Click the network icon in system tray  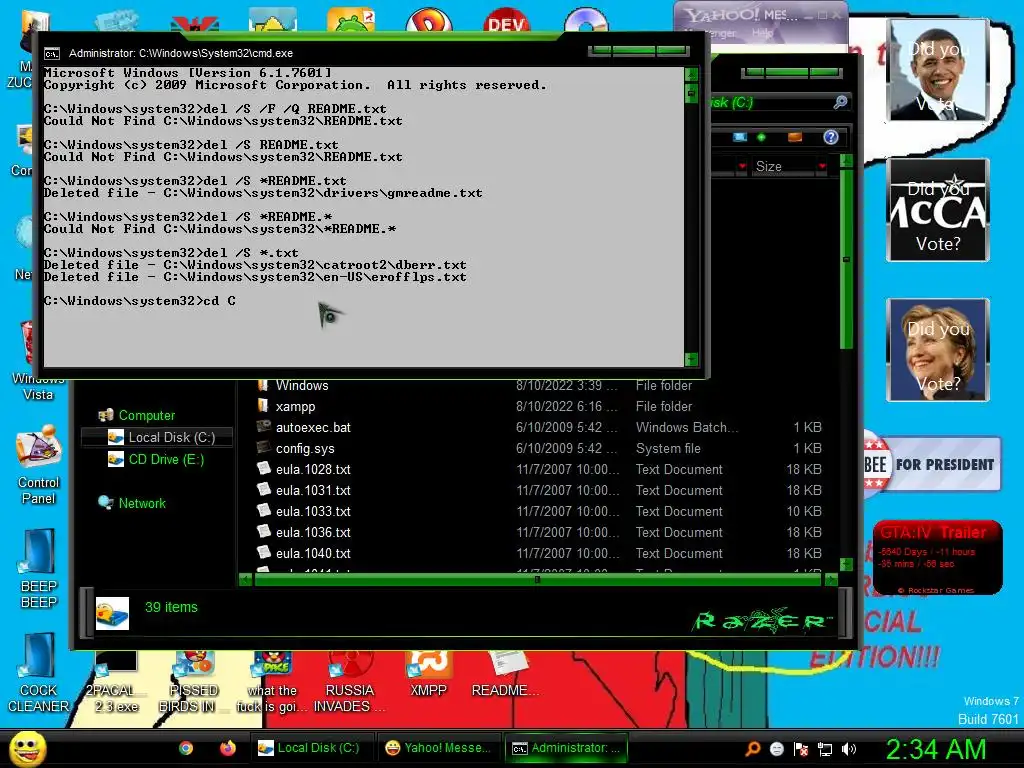[x=825, y=749]
